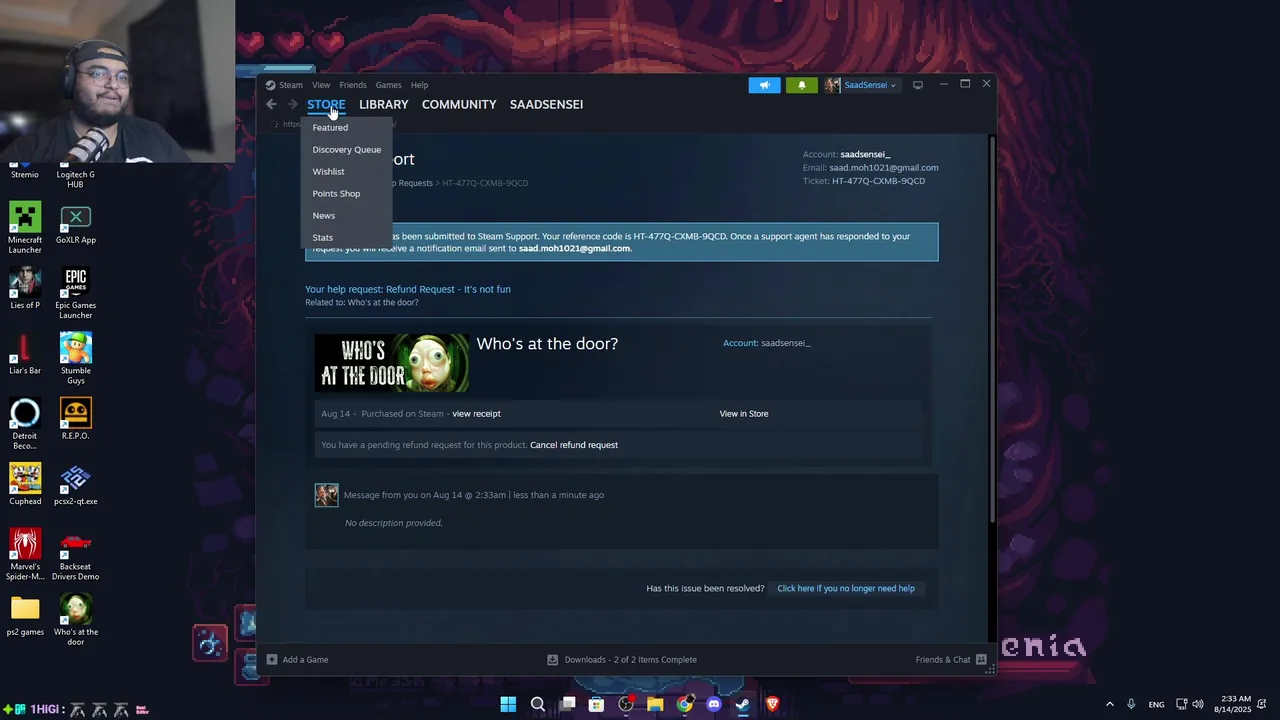Select the GoXLR App desktop icon
The width and height of the screenshot is (1280, 720).
click(75, 225)
